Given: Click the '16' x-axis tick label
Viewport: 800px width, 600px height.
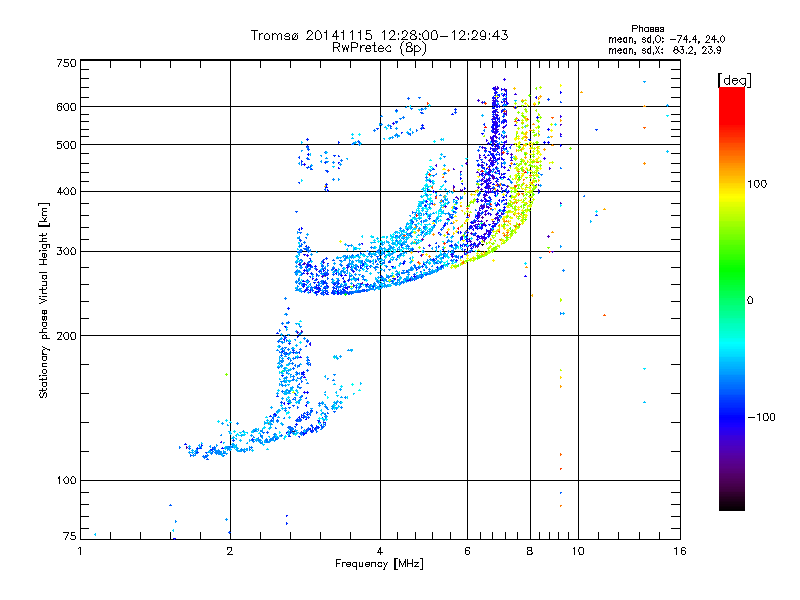Looking at the screenshot, I should point(680,551).
